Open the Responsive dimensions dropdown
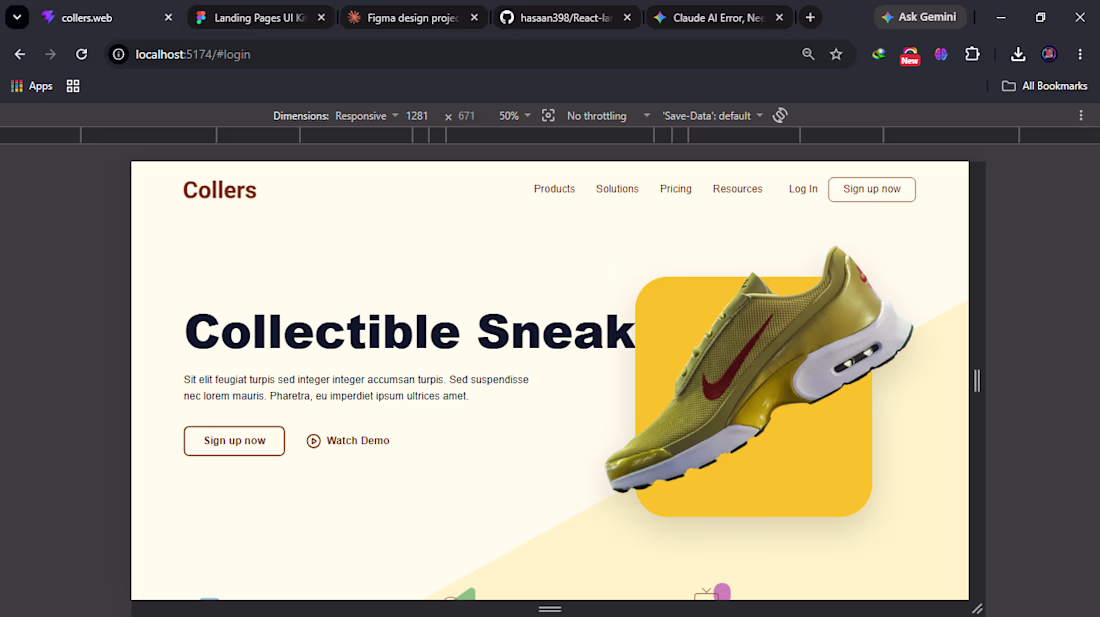 tap(366, 116)
